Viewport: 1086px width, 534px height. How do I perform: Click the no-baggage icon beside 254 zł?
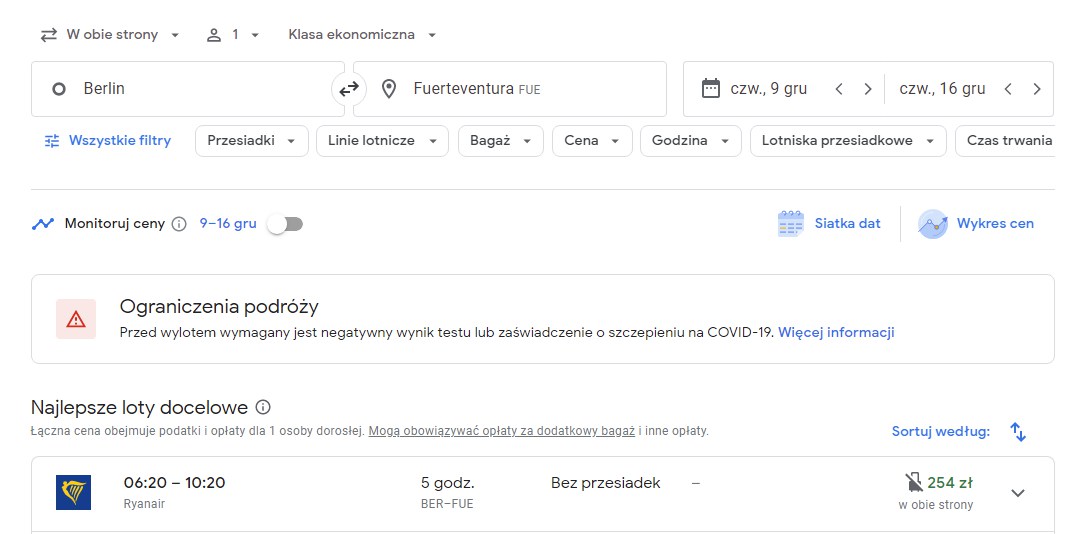pyautogui.click(x=914, y=483)
